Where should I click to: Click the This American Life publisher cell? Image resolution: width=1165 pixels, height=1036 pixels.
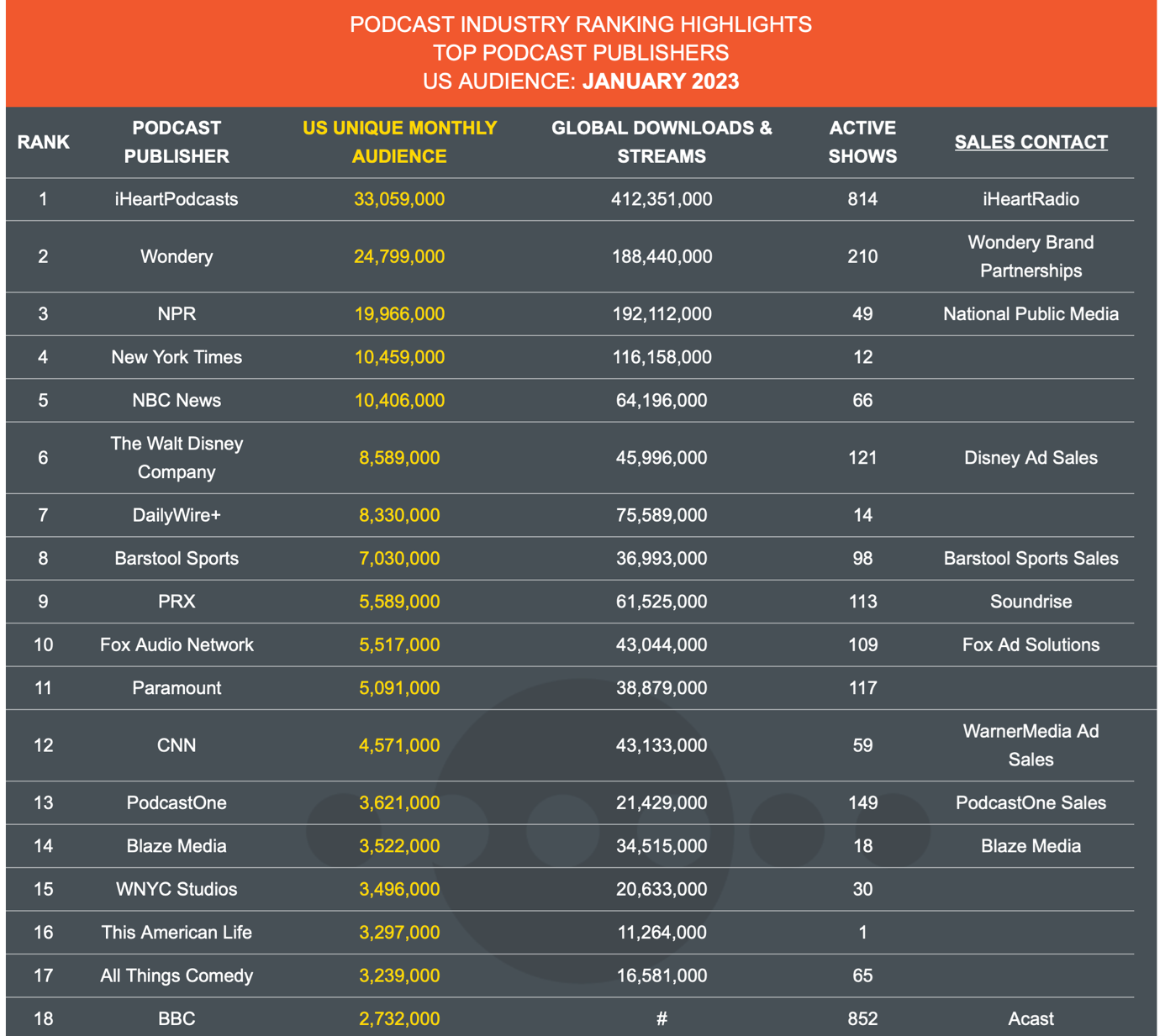(x=177, y=933)
